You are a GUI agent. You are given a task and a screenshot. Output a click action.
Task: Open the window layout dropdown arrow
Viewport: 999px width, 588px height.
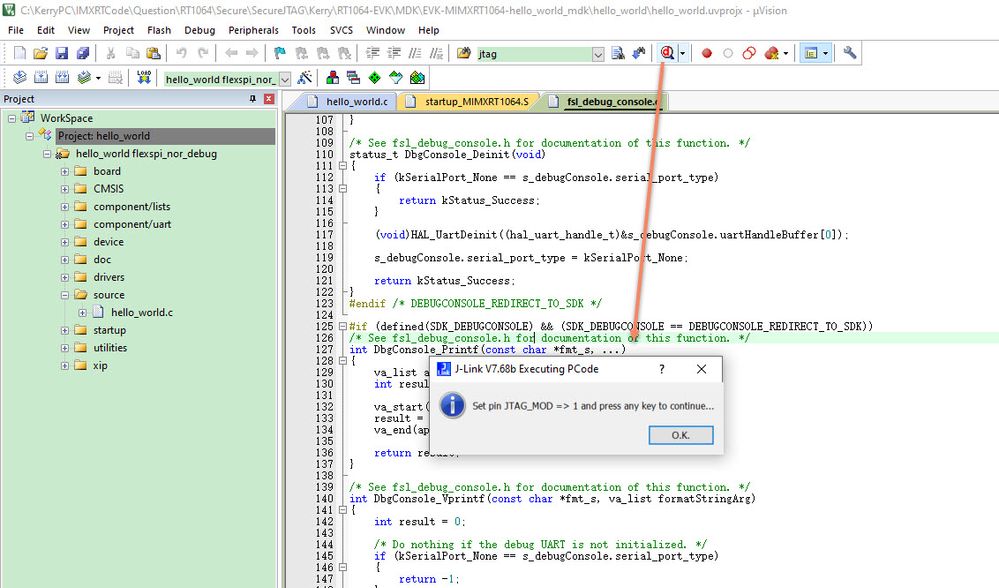(x=826, y=54)
